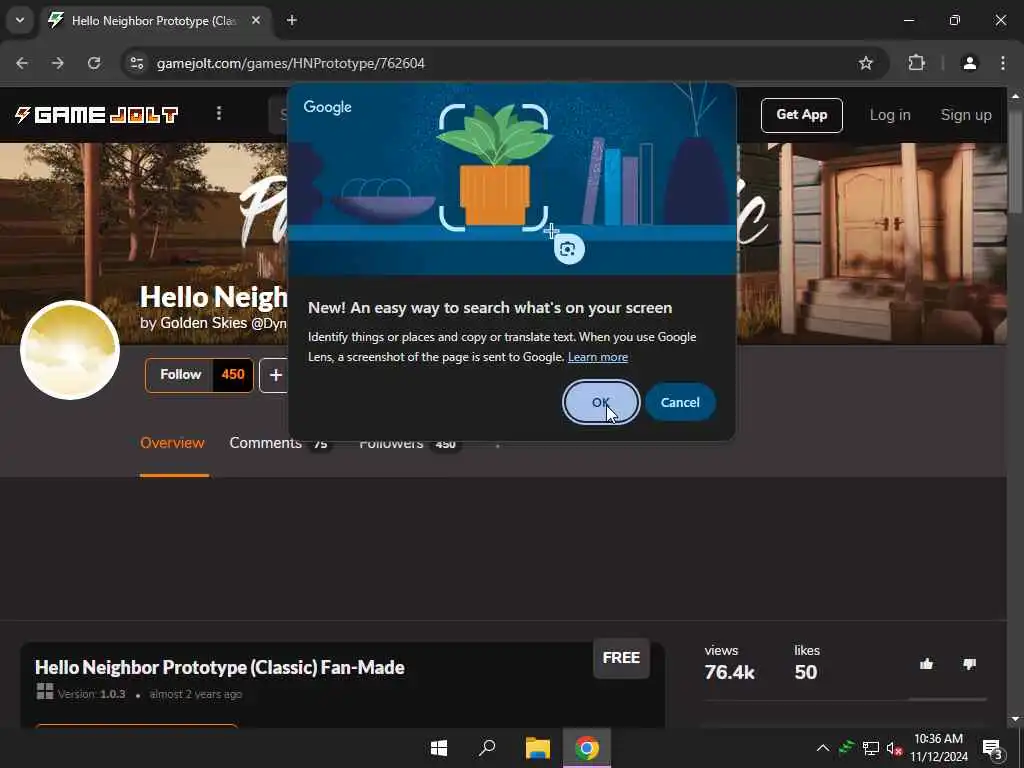
Task: Open Game Jolt's vertical dots menu
Action: point(219,114)
